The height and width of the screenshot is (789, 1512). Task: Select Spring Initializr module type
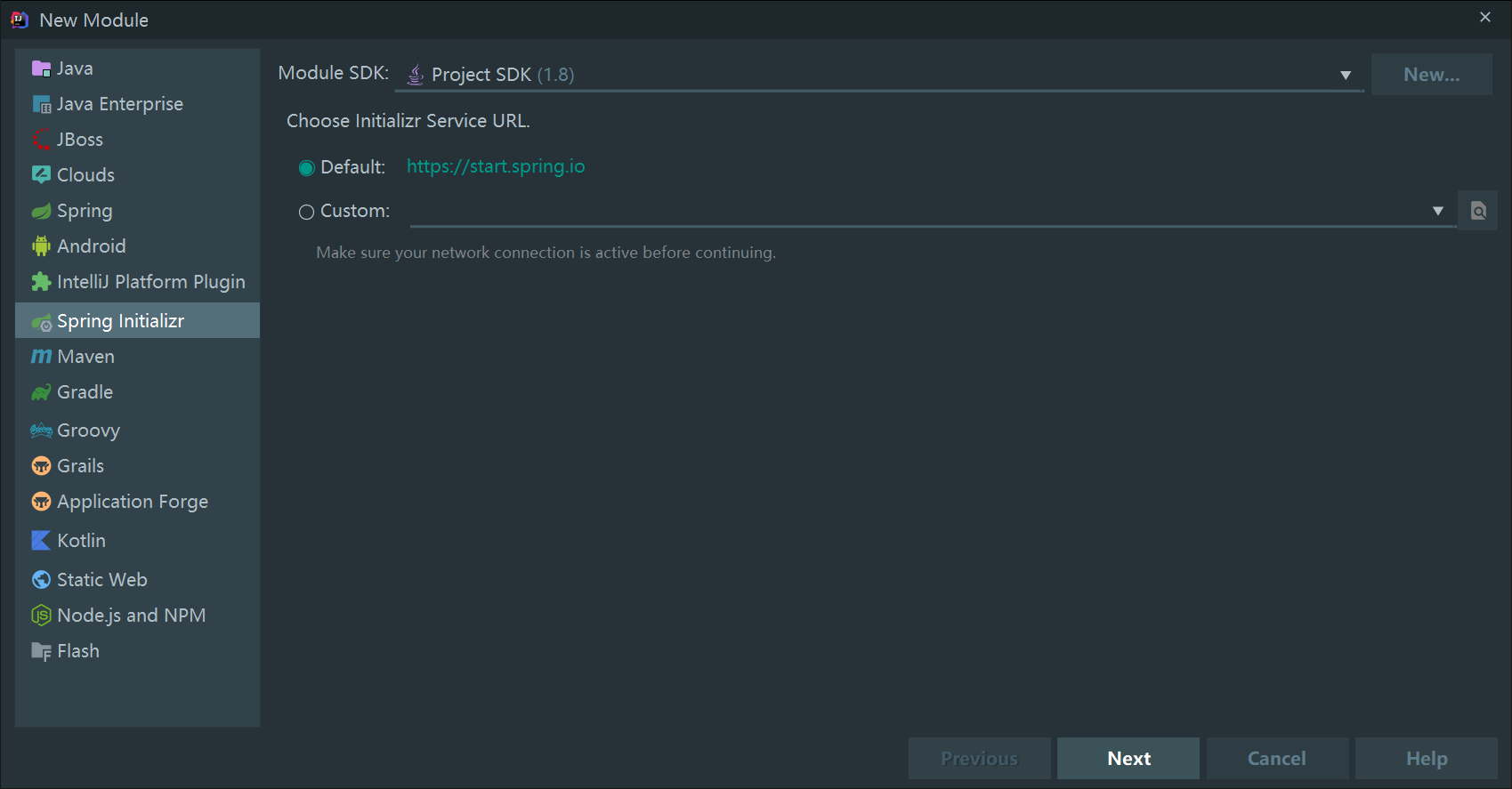click(x=120, y=321)
